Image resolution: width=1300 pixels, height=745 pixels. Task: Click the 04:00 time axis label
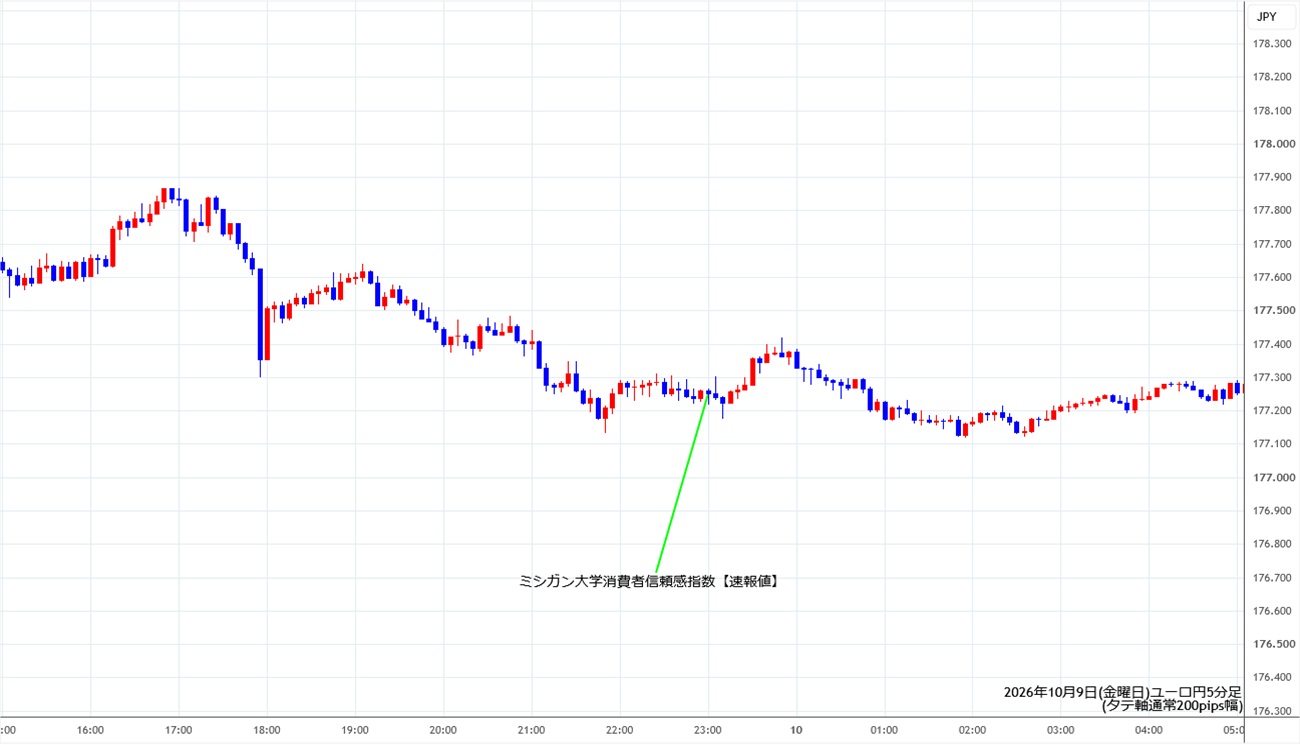pyautogui.click(x=1149, y=730)
